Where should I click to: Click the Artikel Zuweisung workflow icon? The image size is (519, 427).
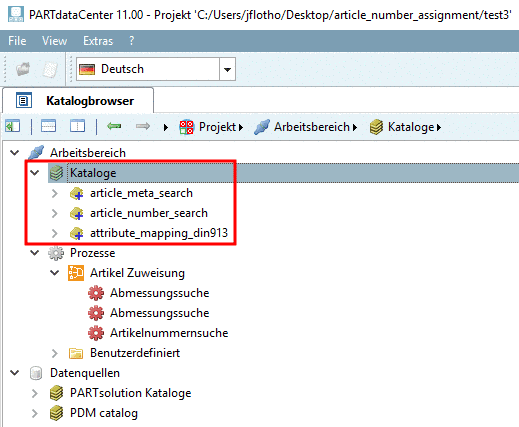(76, 273)
